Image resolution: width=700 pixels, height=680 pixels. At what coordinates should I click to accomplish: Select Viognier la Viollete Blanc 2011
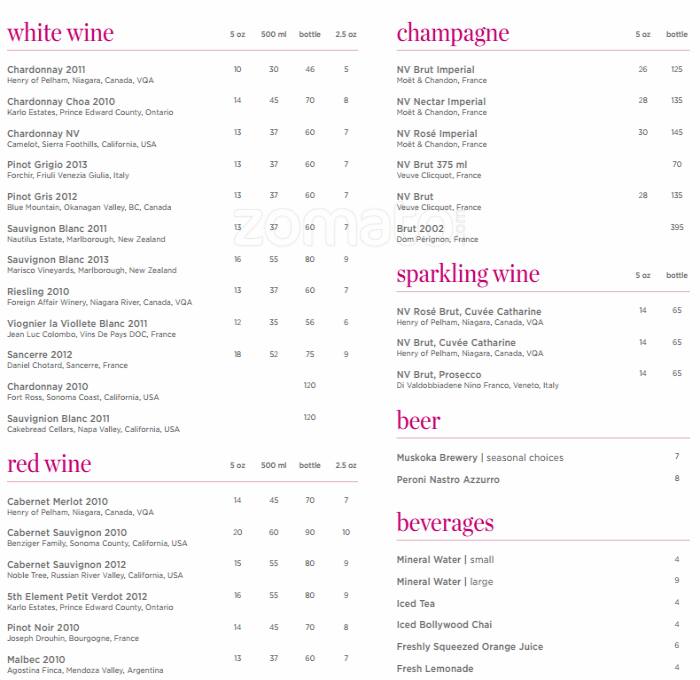click(x=77, y=324)
